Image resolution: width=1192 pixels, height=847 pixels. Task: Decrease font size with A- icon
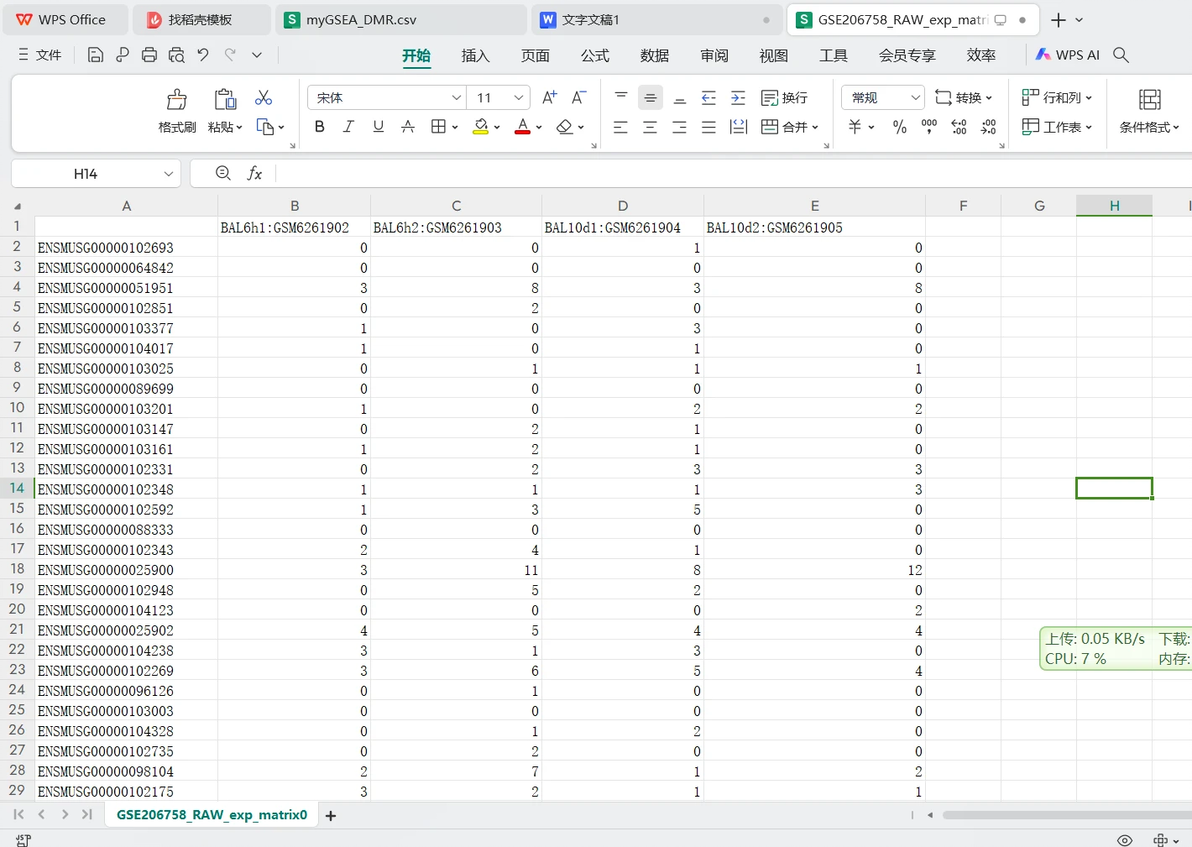pos(579,97)
